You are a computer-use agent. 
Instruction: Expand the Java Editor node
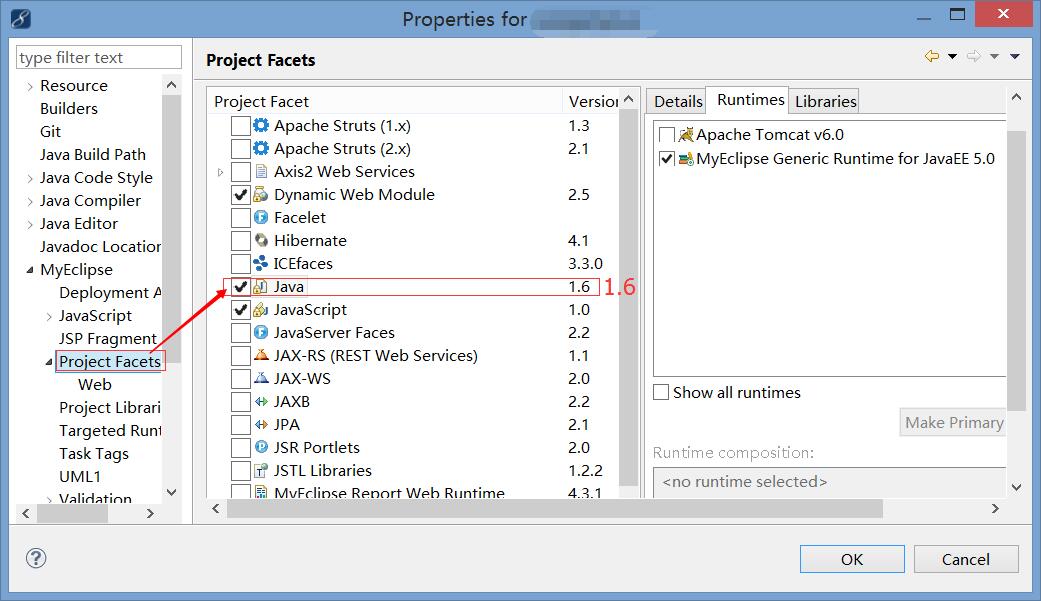[30, 224]
